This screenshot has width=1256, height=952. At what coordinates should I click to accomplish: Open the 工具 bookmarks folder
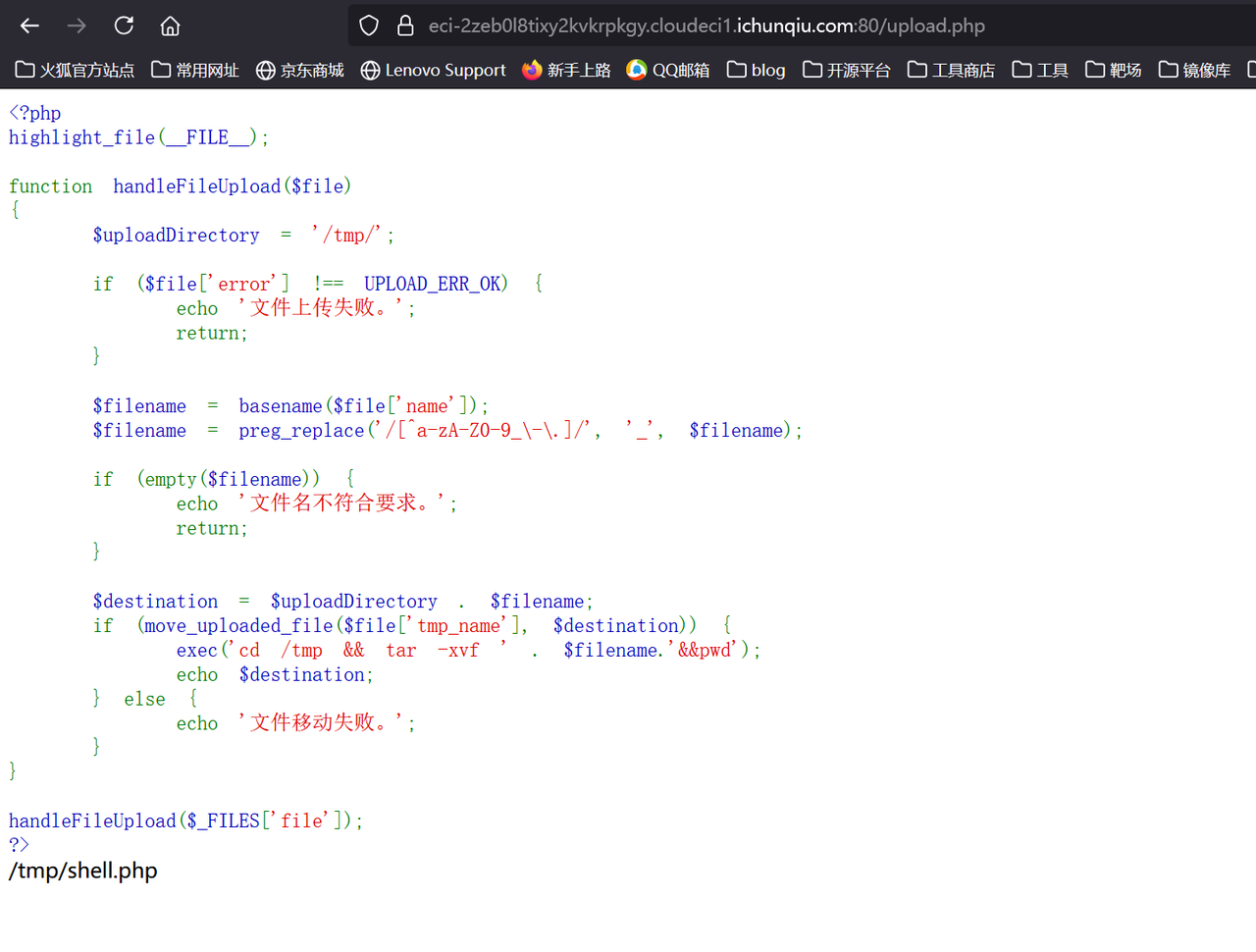click(x=1040, y=70)
